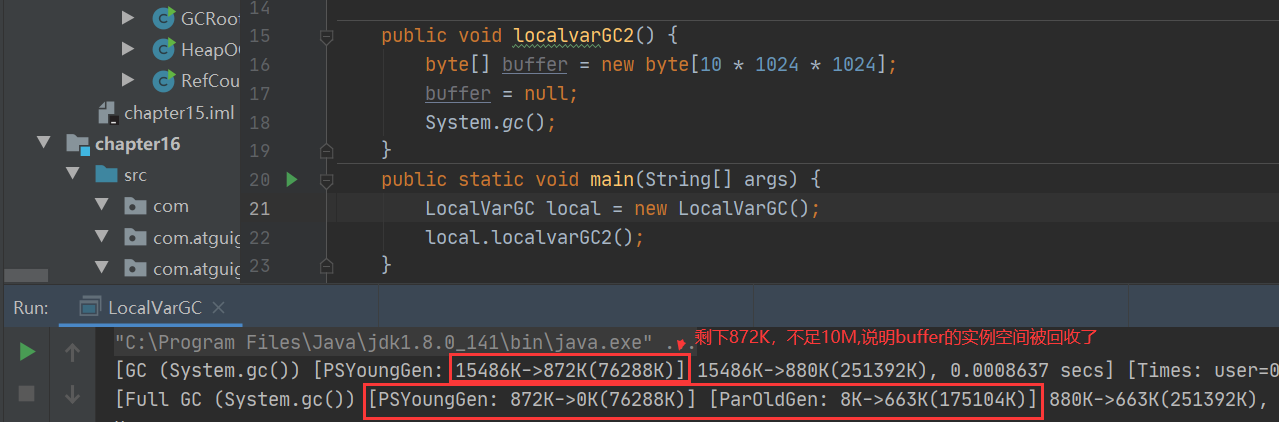Expand the HeapOO class tree node

(x=127, y=49)
